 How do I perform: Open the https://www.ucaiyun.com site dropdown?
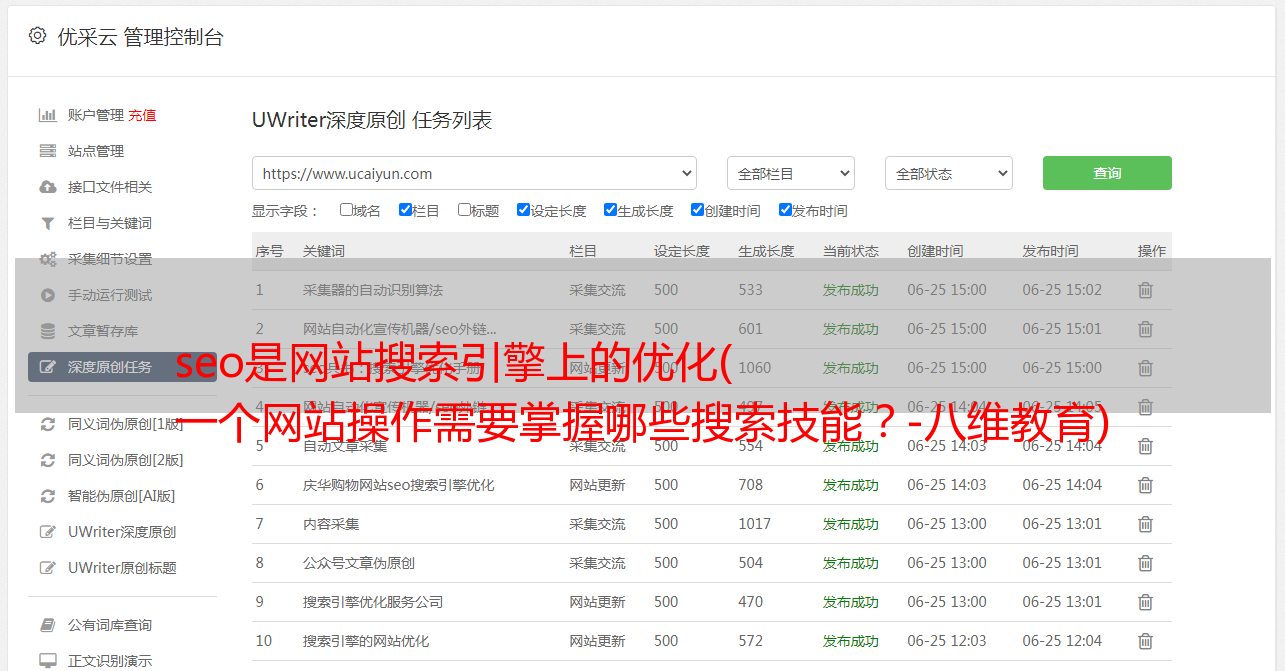click(x=474, y=173)
